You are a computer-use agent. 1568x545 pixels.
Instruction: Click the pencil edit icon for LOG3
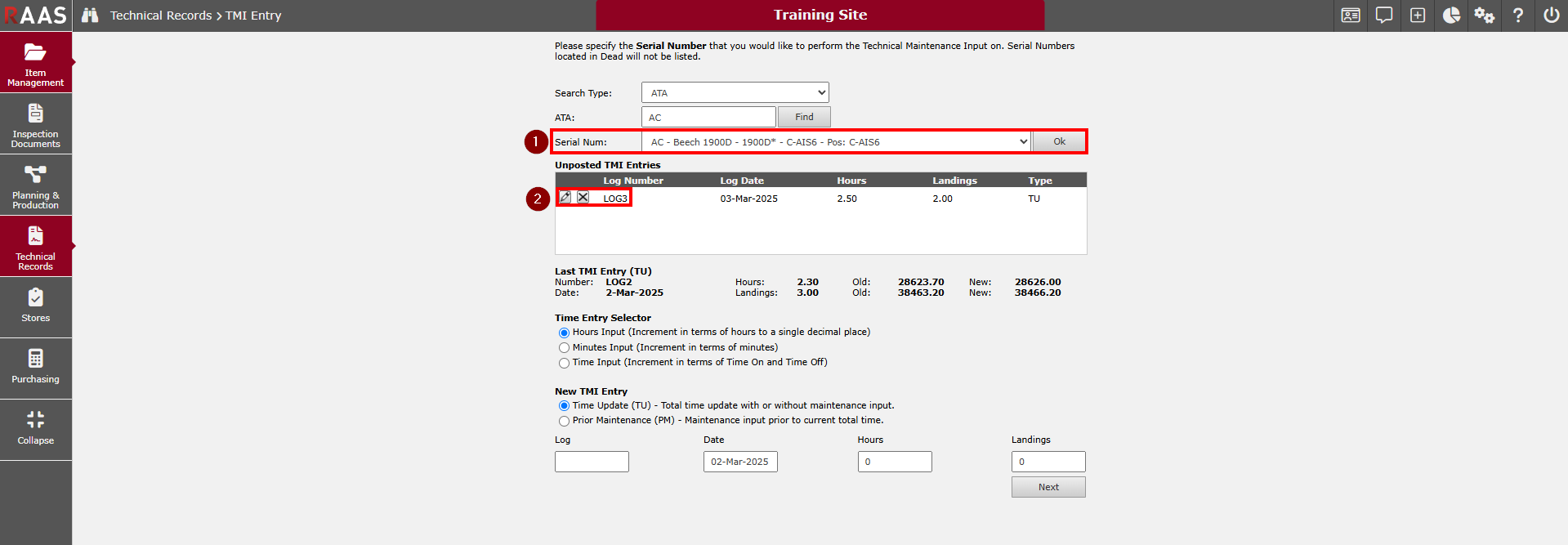[565, 198]
